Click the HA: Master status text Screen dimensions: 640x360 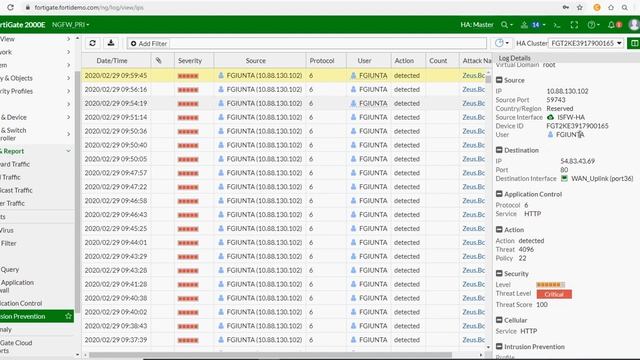(x=477, y=25)
